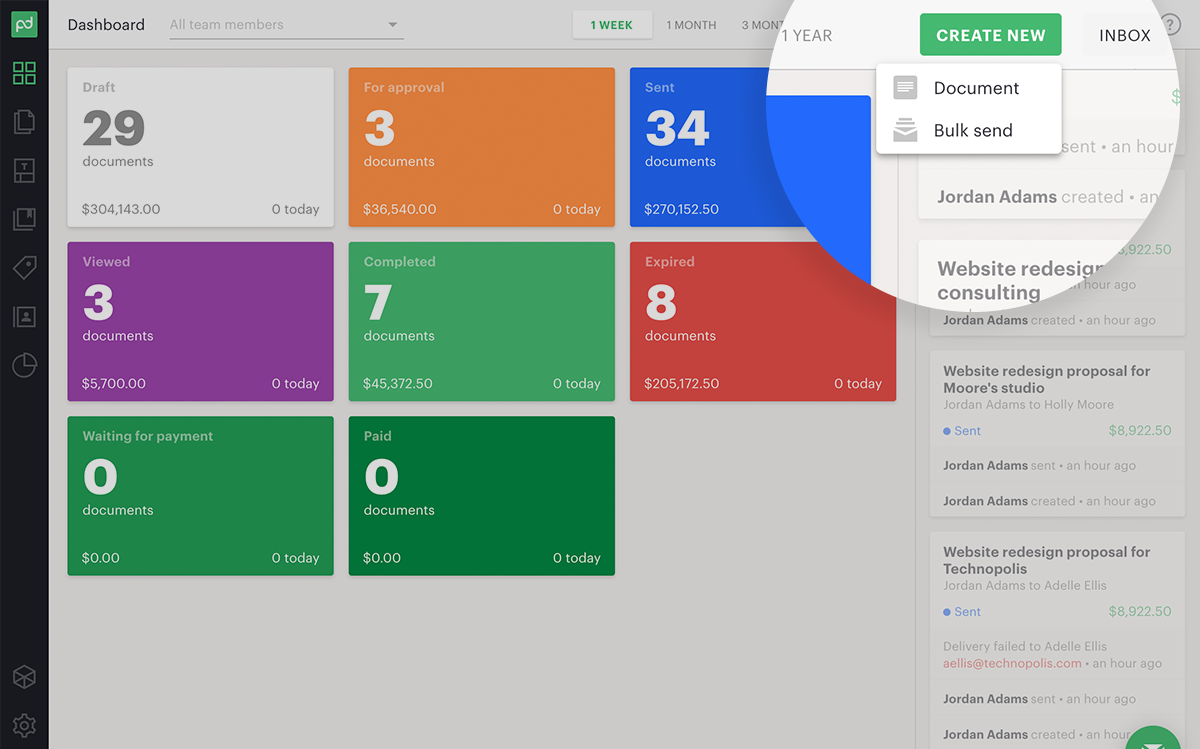
Task: Open the add-ons cube icon in sidebar
Action: 24,677
